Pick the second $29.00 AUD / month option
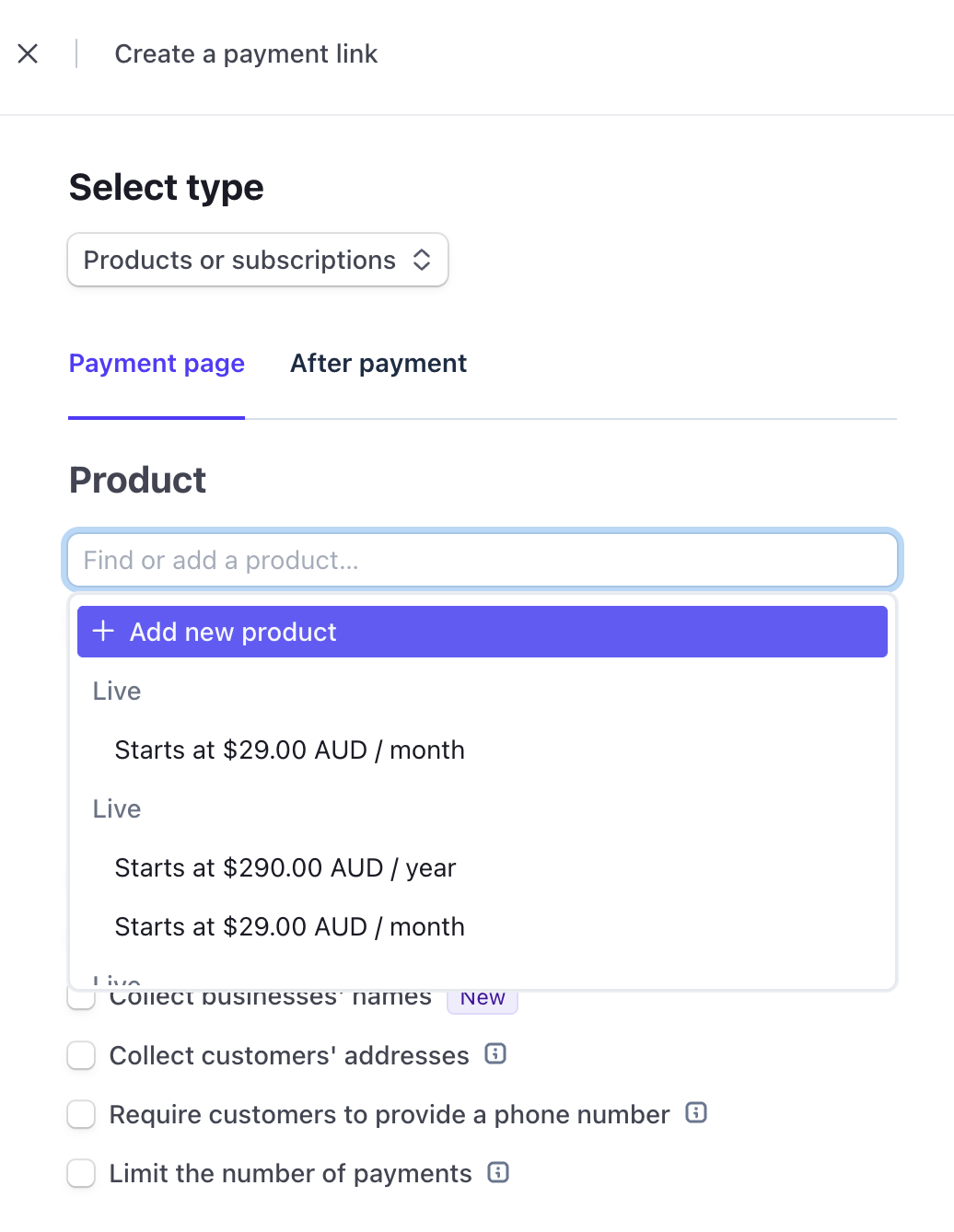Viewport: 954px width, 1232px height. pos(289,927)
